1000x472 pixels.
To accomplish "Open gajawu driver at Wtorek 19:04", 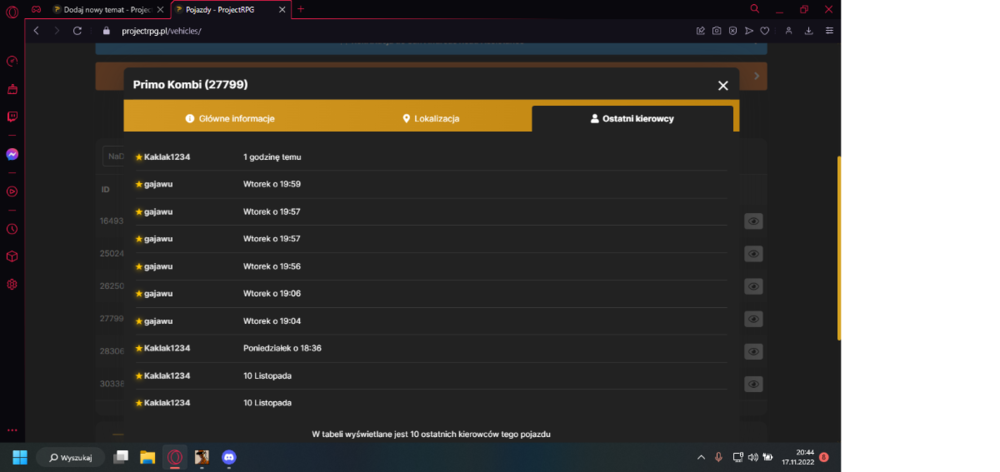I will (x=158, y=321).
